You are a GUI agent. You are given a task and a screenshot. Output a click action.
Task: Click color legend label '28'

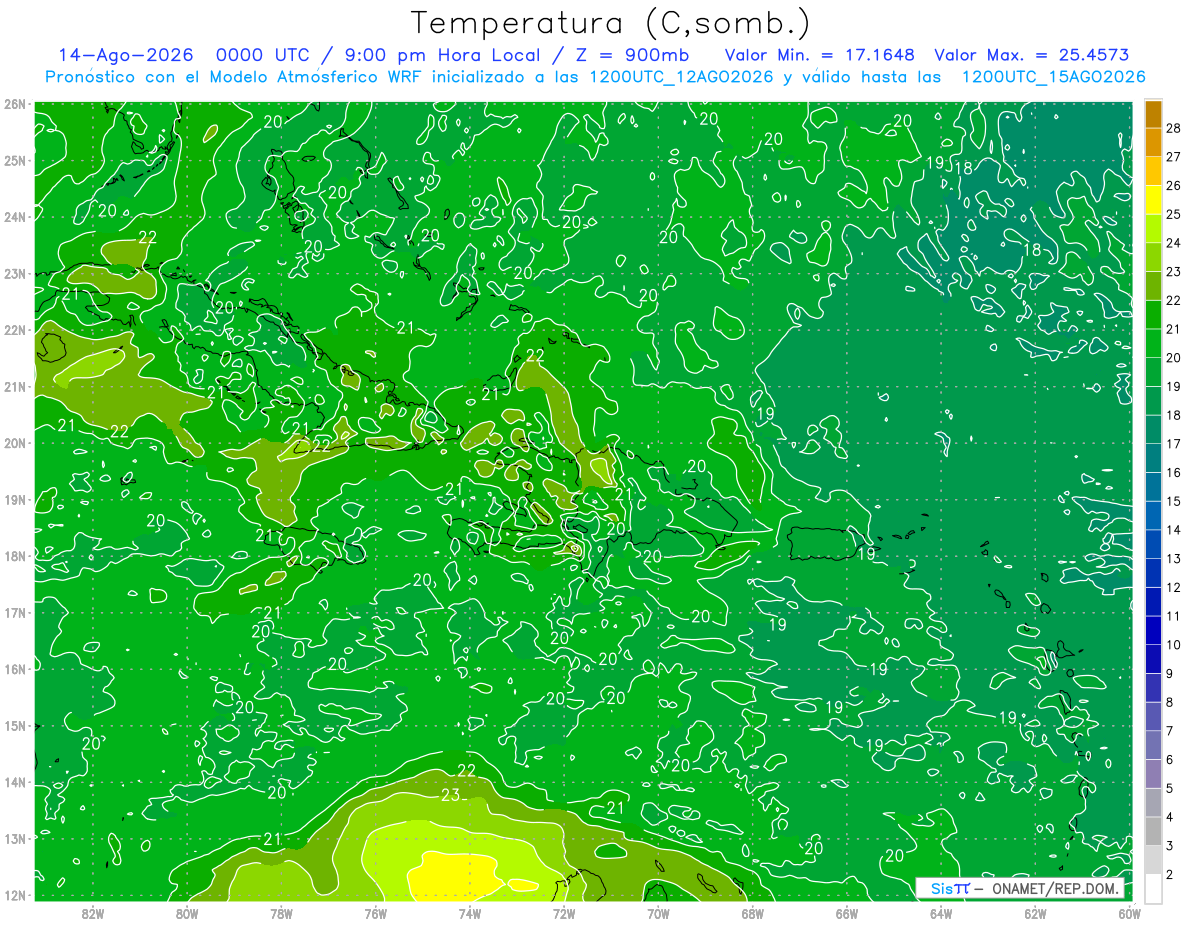pos(1174,128)
